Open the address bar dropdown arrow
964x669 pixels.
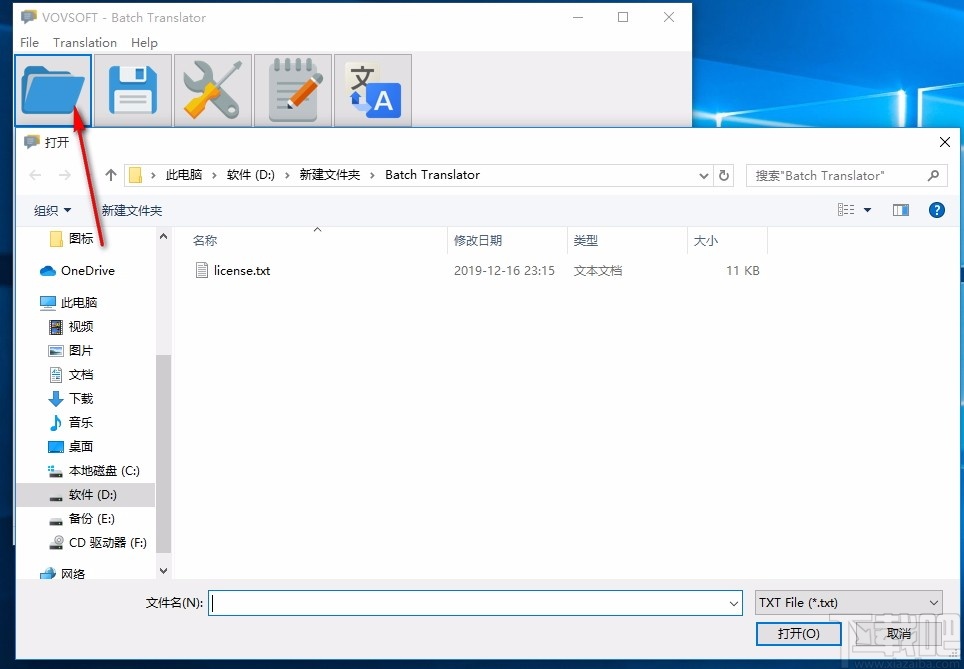pyautogui.click(x=703, y=175)
